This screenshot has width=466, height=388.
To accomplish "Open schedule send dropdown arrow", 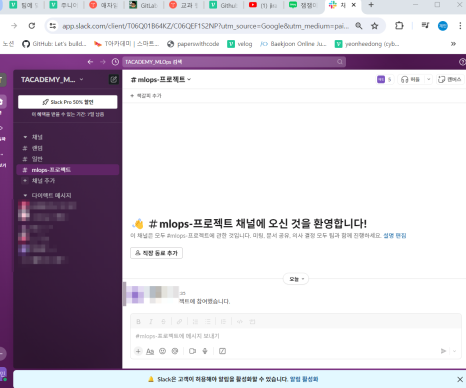I will tap(455, 351).
